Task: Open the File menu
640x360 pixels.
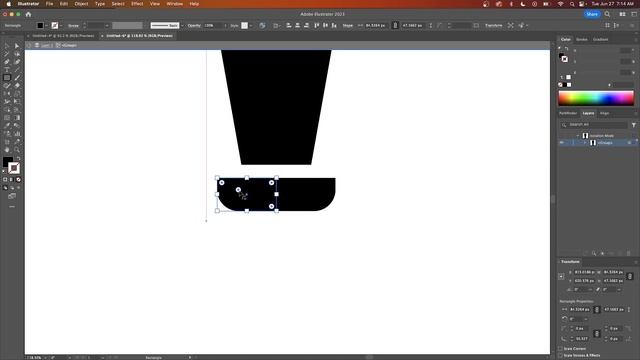Action: 49,4
